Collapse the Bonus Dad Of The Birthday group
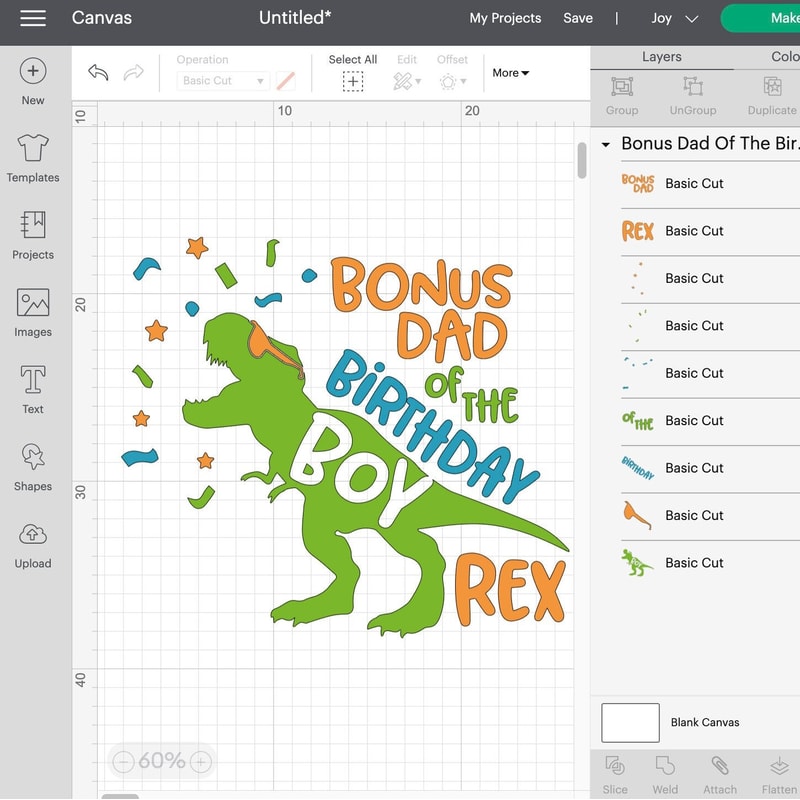Screen dimensions: 800x800 coord(604,144)
